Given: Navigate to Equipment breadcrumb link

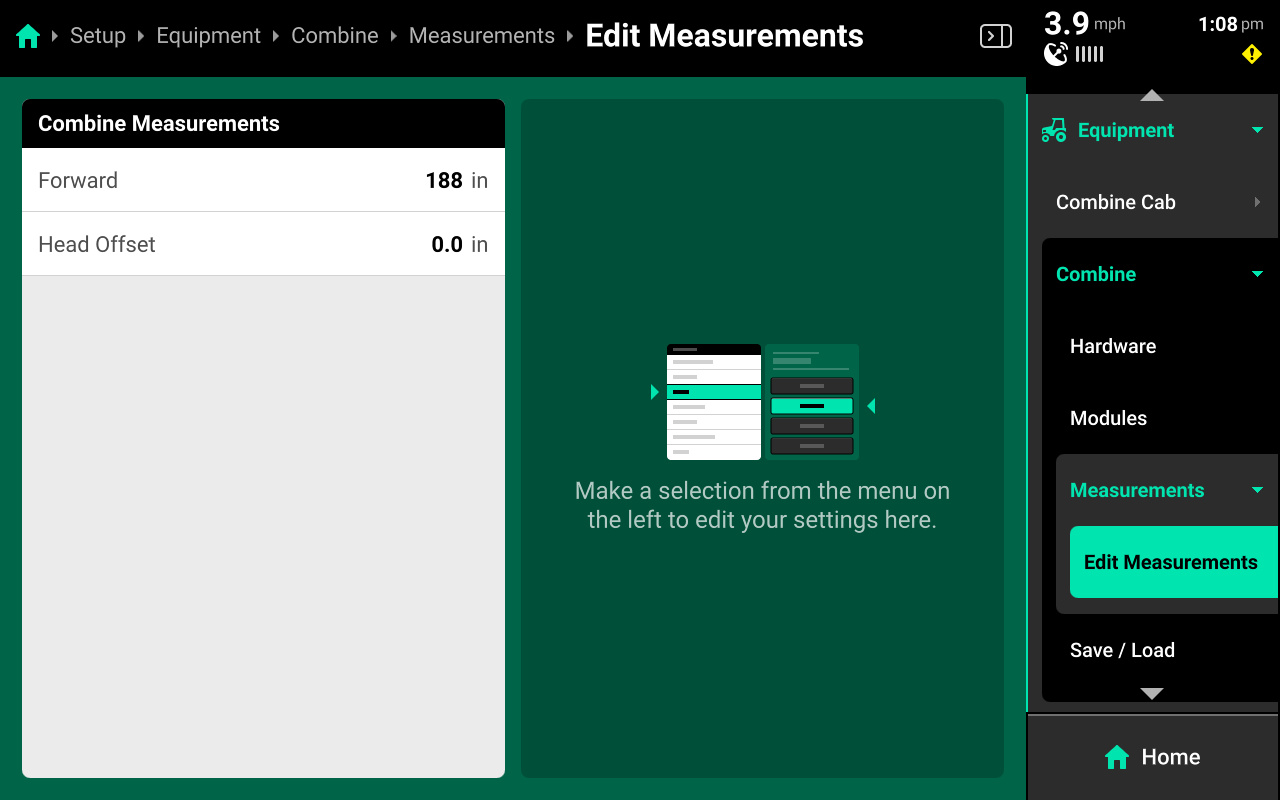Looking at the screenshot, I should pos(208,36).
